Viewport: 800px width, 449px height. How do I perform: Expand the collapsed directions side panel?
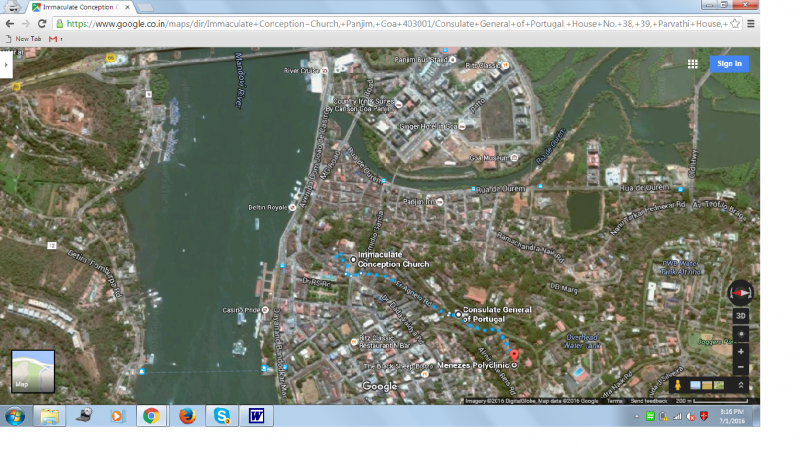(6, 64)
